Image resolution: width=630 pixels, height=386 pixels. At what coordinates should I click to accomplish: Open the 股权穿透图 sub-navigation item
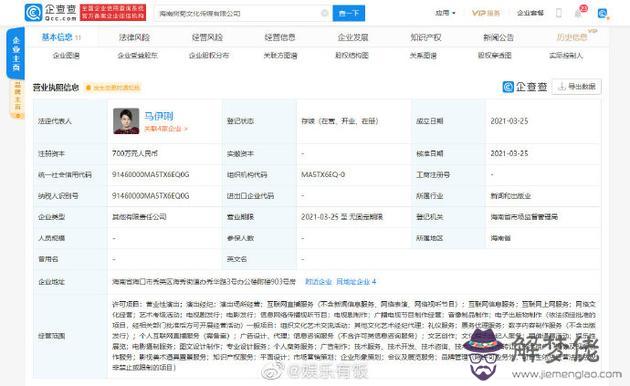coord(494,55)
